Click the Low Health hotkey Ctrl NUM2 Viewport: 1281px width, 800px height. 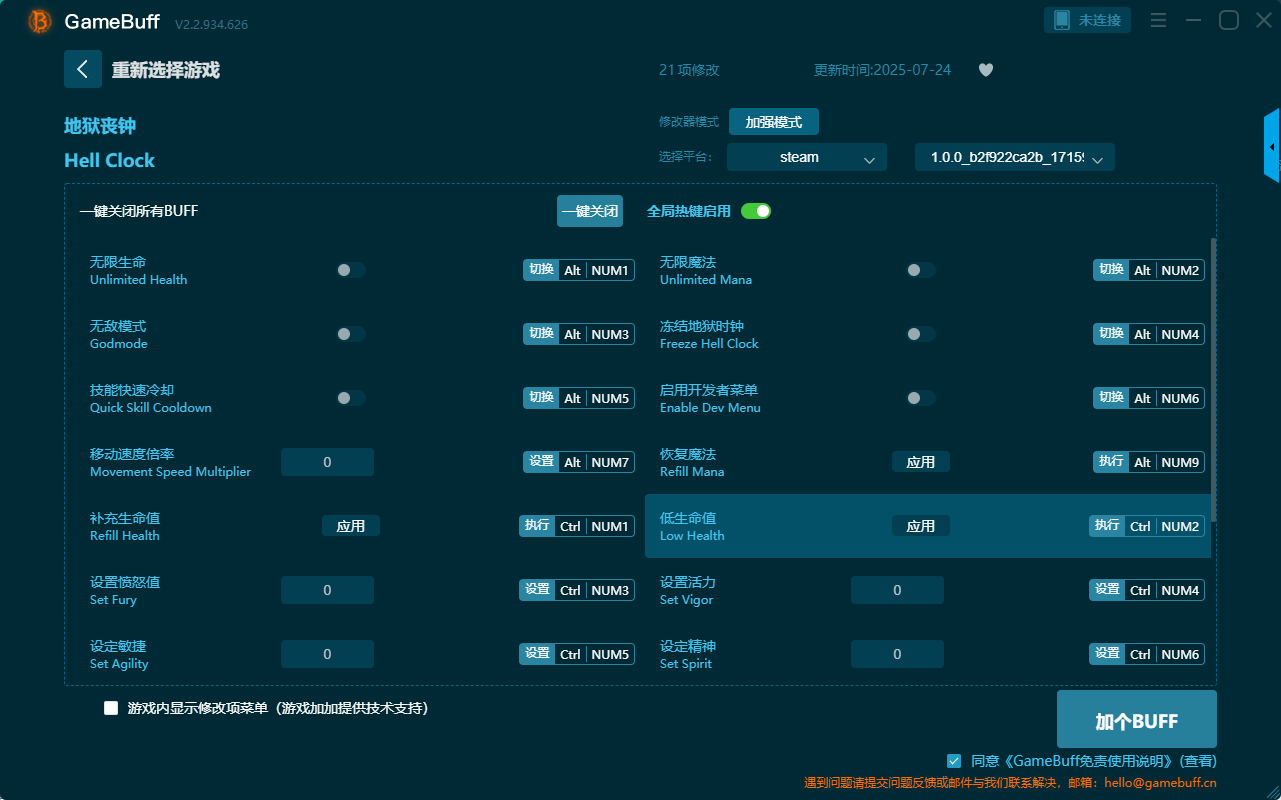click(x=1147, y=526)
